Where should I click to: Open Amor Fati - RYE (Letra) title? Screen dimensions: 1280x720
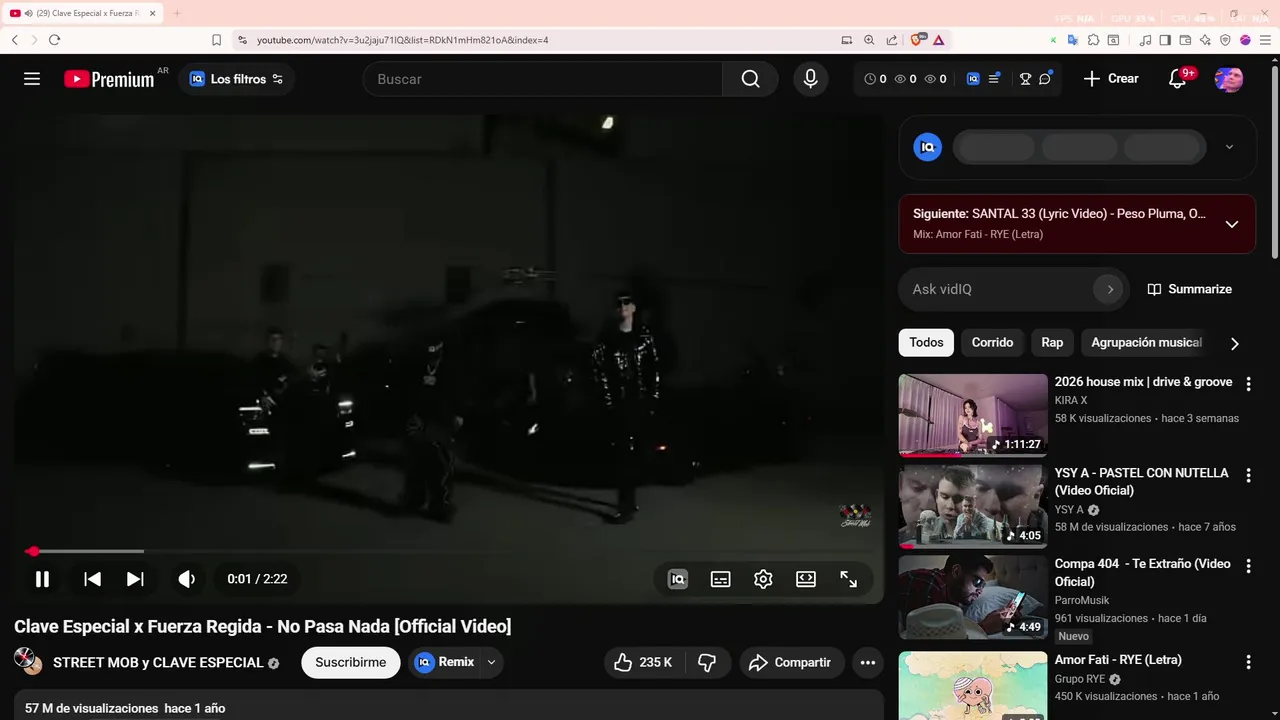1118,660
